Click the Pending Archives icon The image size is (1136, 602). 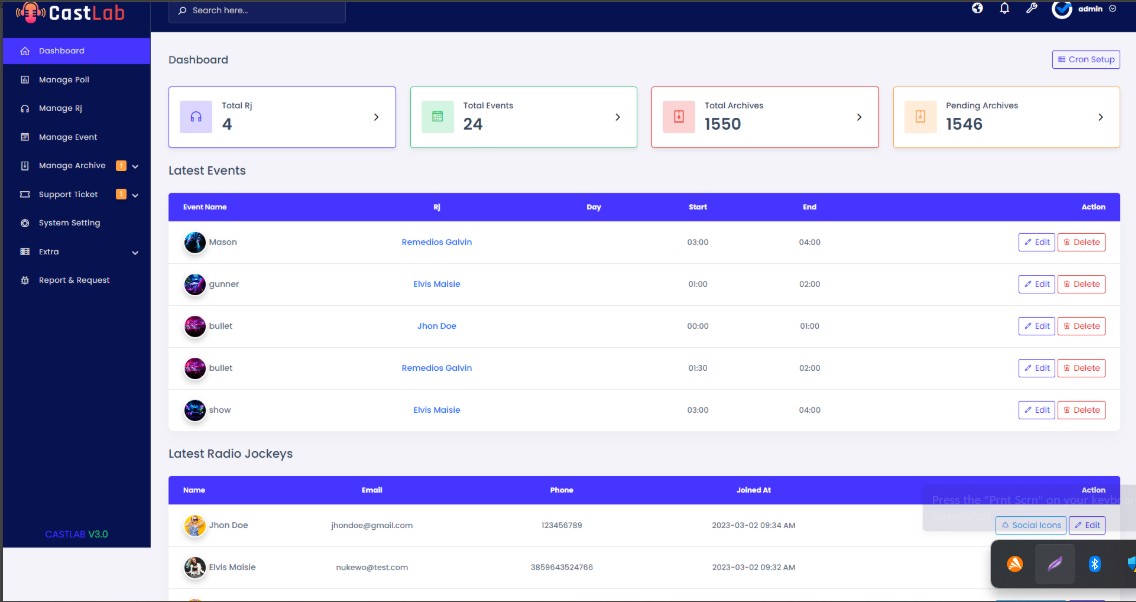920,117
